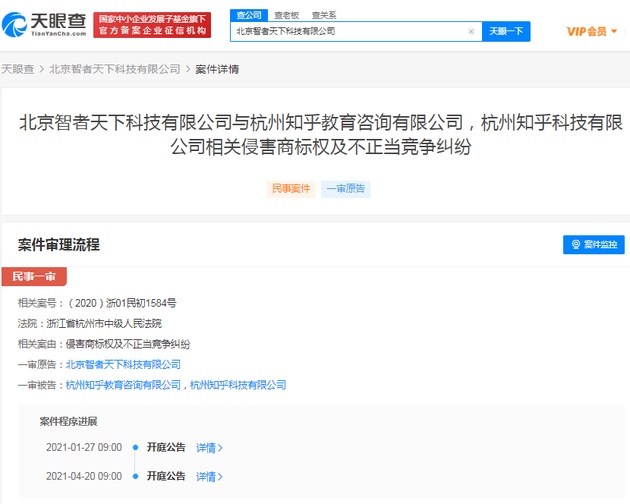This screenshot has width=630, height=504.
Task: Switch to the 查公司 tab
Action: [x=249, y=15]
